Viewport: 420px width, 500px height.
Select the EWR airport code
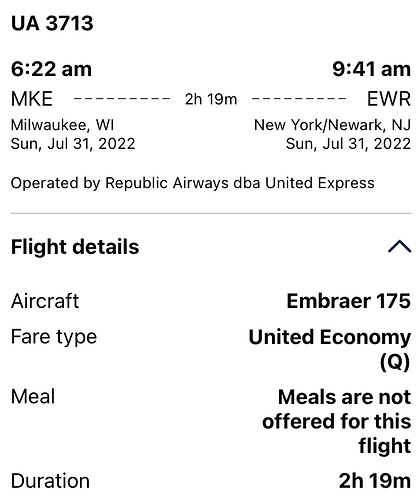coord(389,99)
